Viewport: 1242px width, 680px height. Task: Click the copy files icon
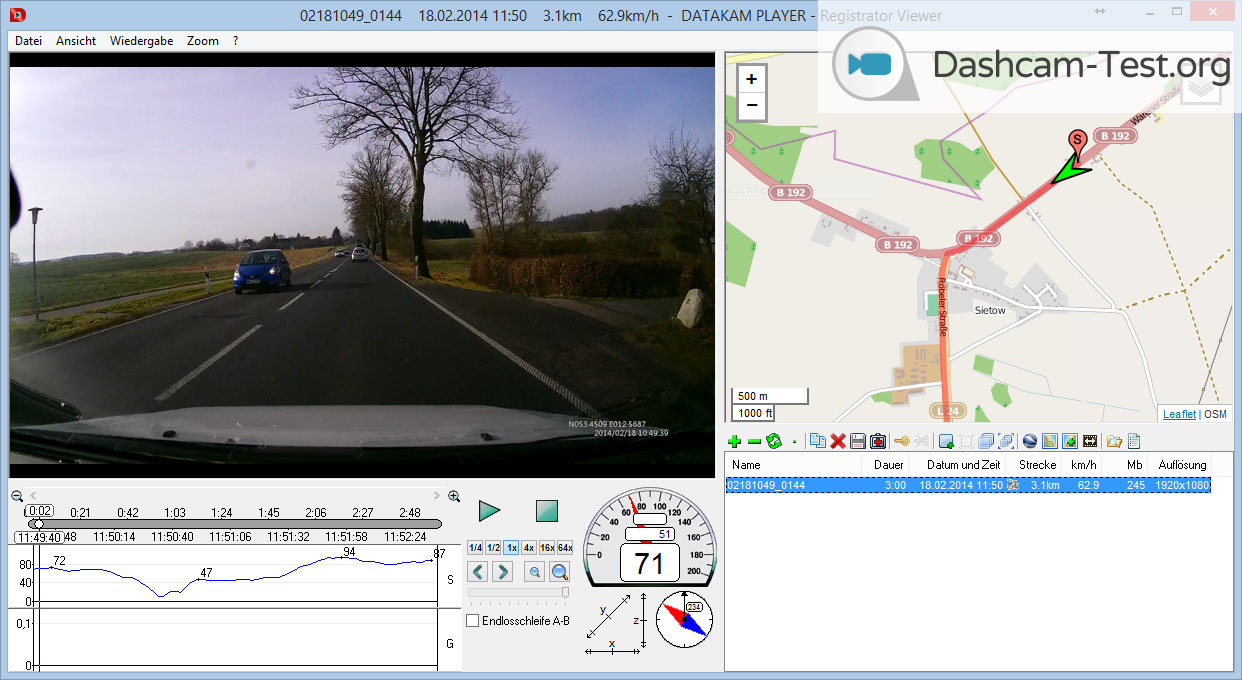point(818,441)
